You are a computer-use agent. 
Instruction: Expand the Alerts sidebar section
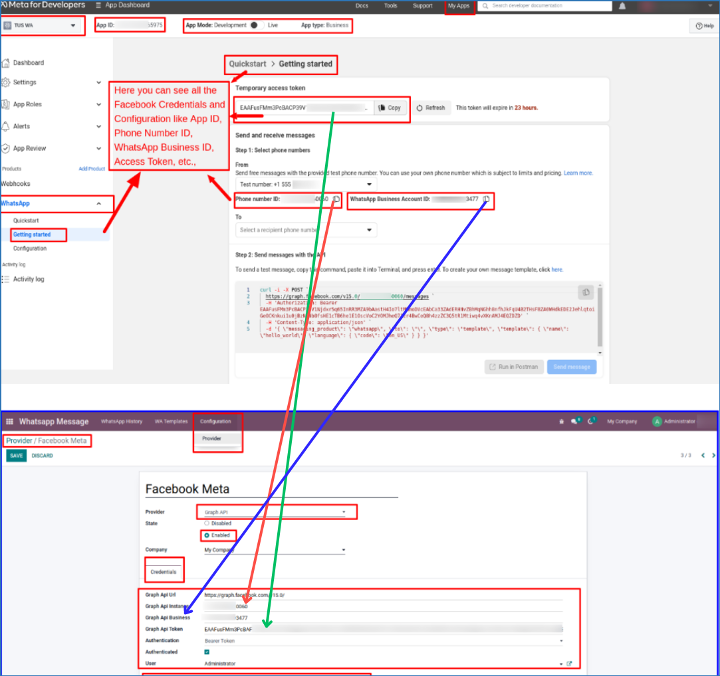tap(99, 126)
